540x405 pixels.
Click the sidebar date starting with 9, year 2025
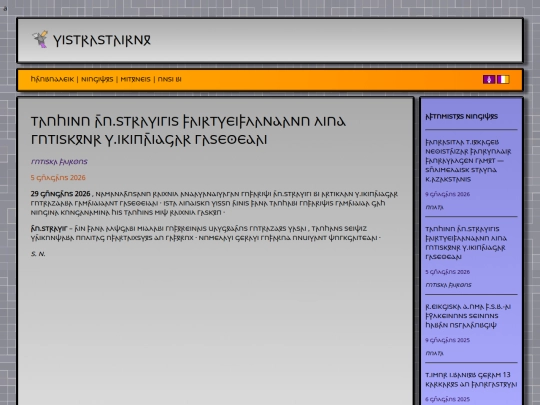(x=447, y=340)
